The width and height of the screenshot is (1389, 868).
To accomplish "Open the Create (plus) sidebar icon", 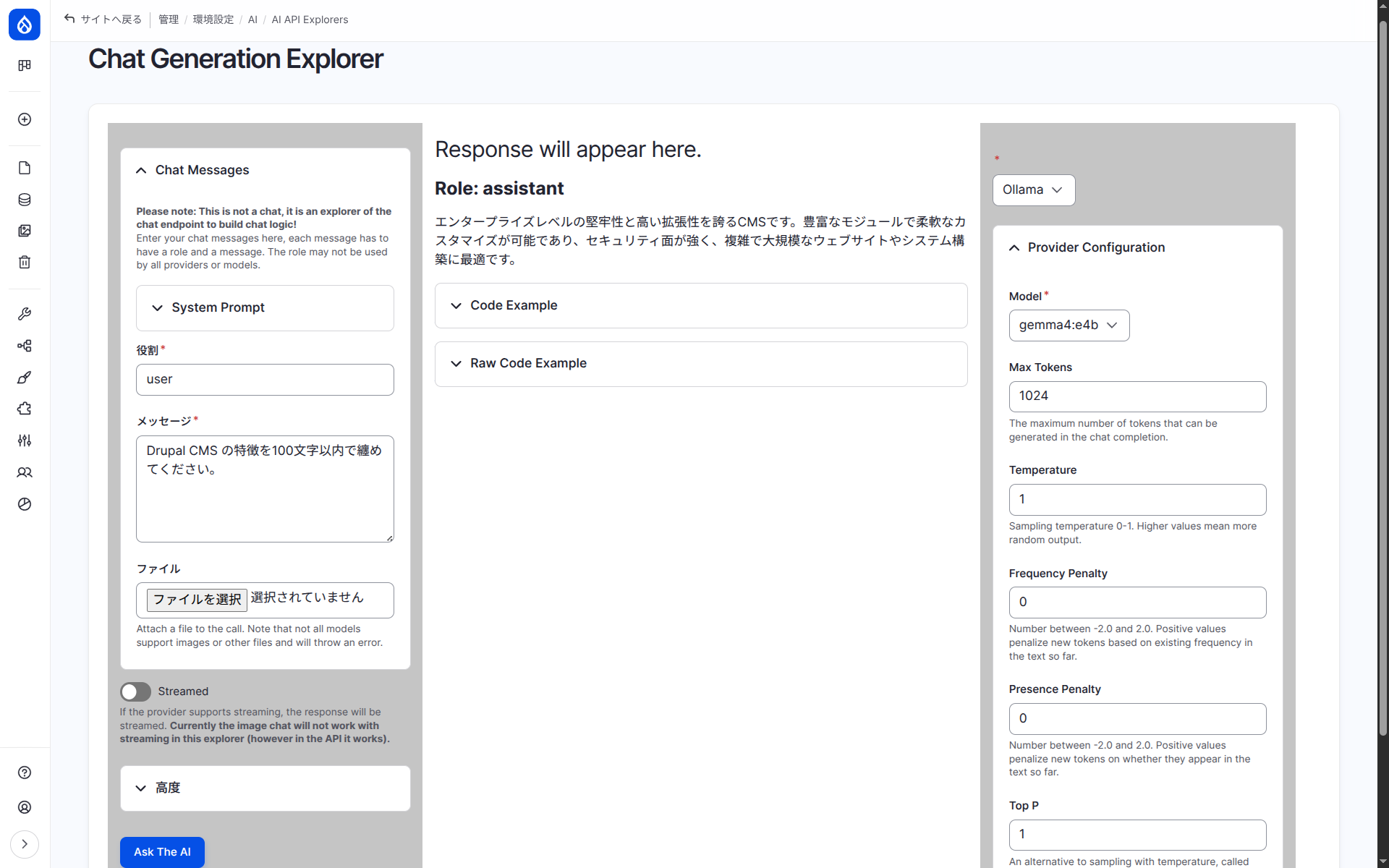I will click(x=25, y=119).
